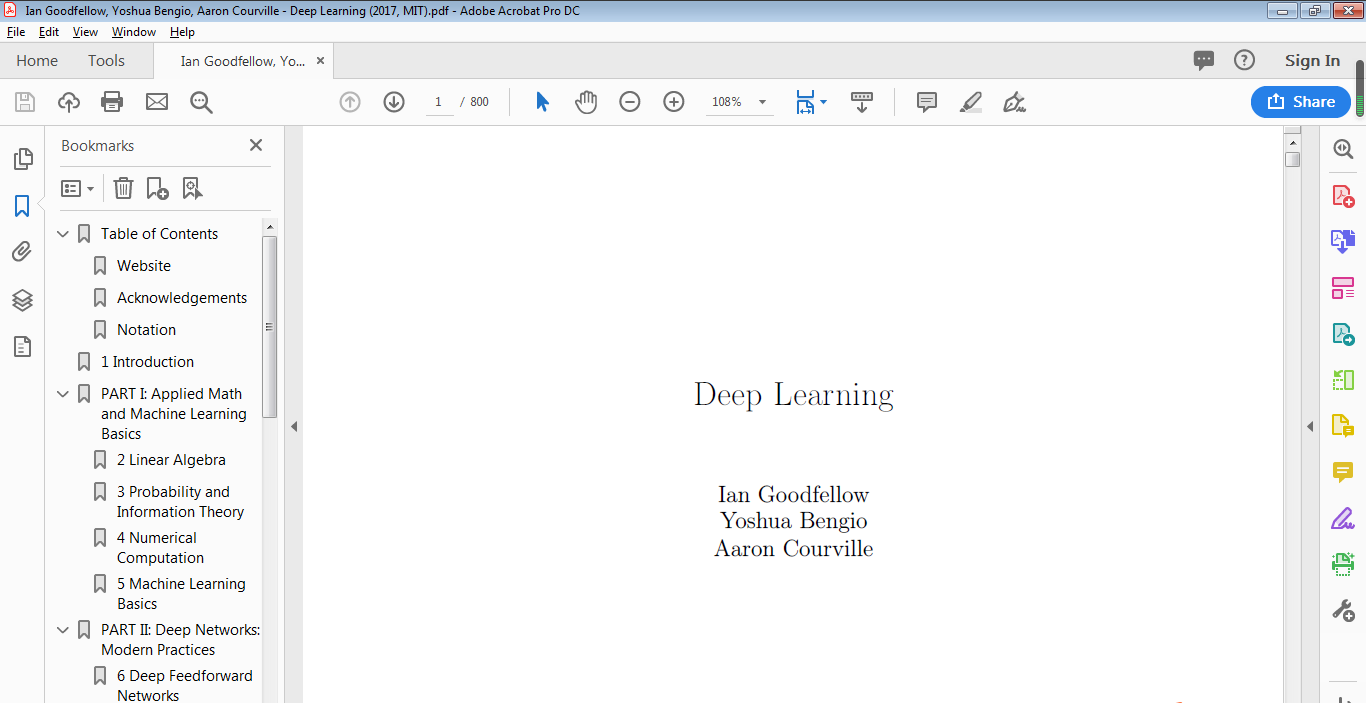Click the bookmarks panel scrollbar thumb
Image resolution: width=1366 pixels, height=703 pixels.
pyautogui.click(x=269, y=327)
